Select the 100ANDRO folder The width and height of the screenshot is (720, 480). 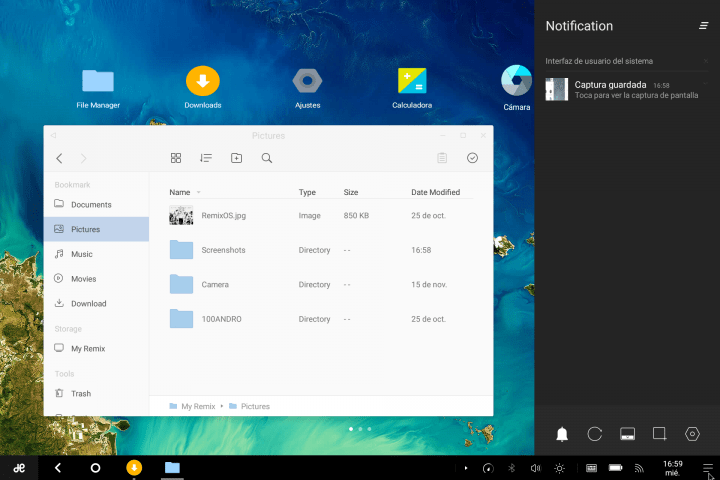[181, 319]
